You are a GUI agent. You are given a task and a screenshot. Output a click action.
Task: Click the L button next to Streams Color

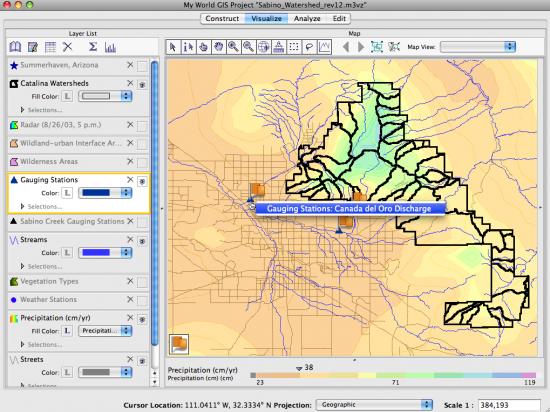coord(67,252)
